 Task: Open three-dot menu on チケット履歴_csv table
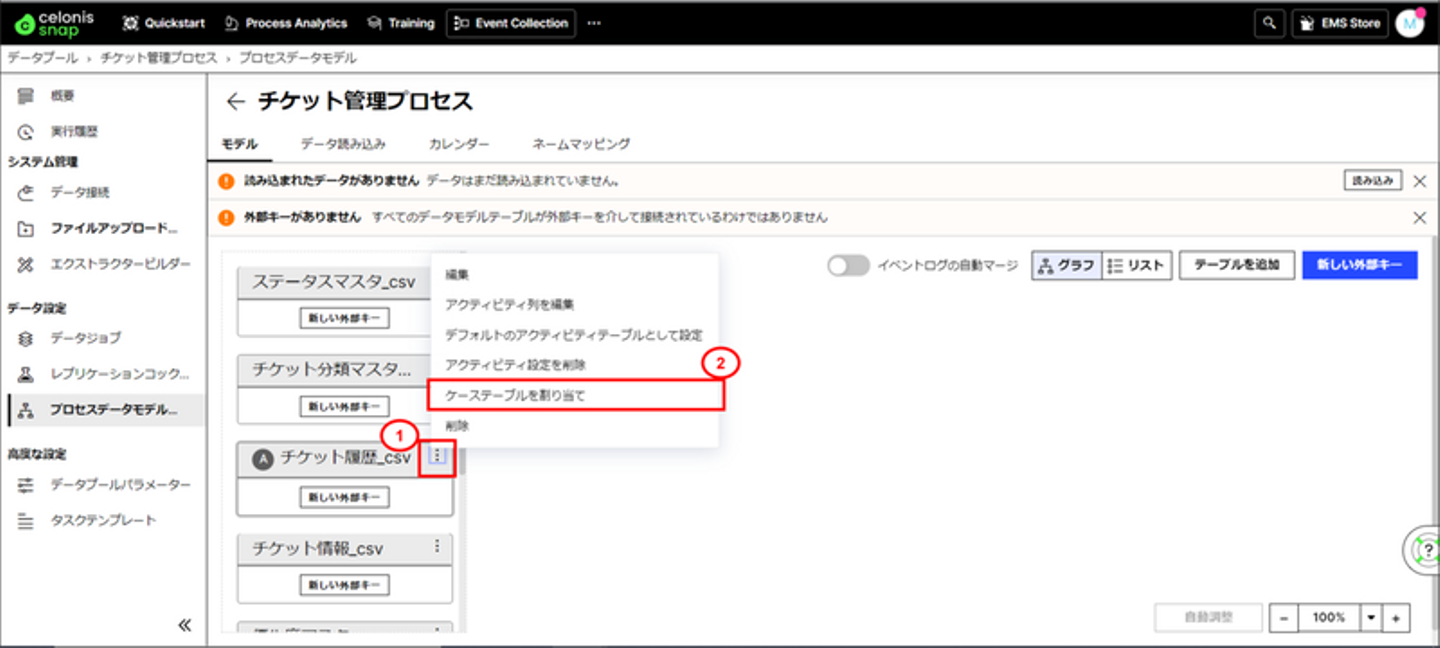click(437, 457)
